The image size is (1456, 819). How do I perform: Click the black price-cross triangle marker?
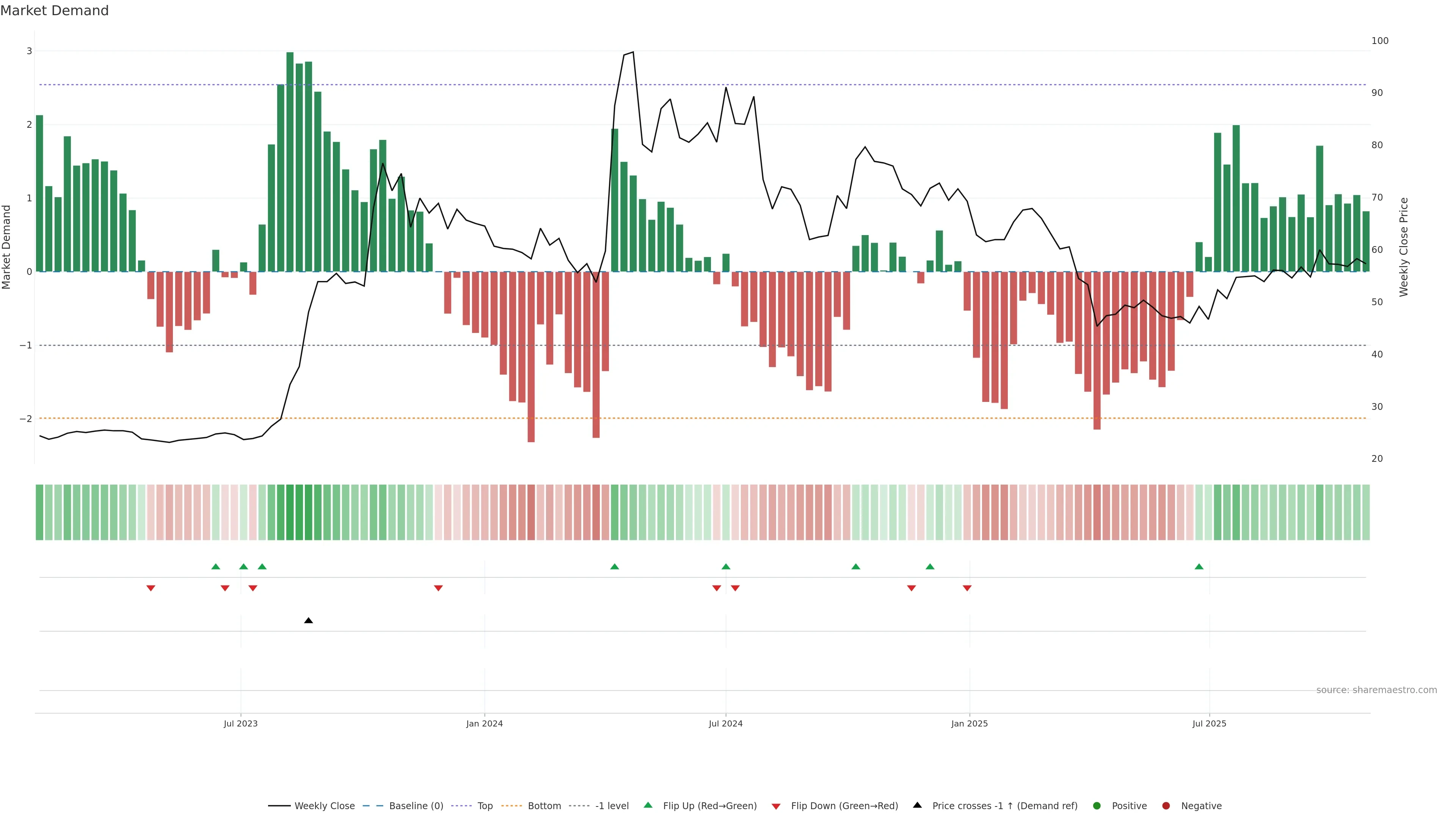pos(308,621)
